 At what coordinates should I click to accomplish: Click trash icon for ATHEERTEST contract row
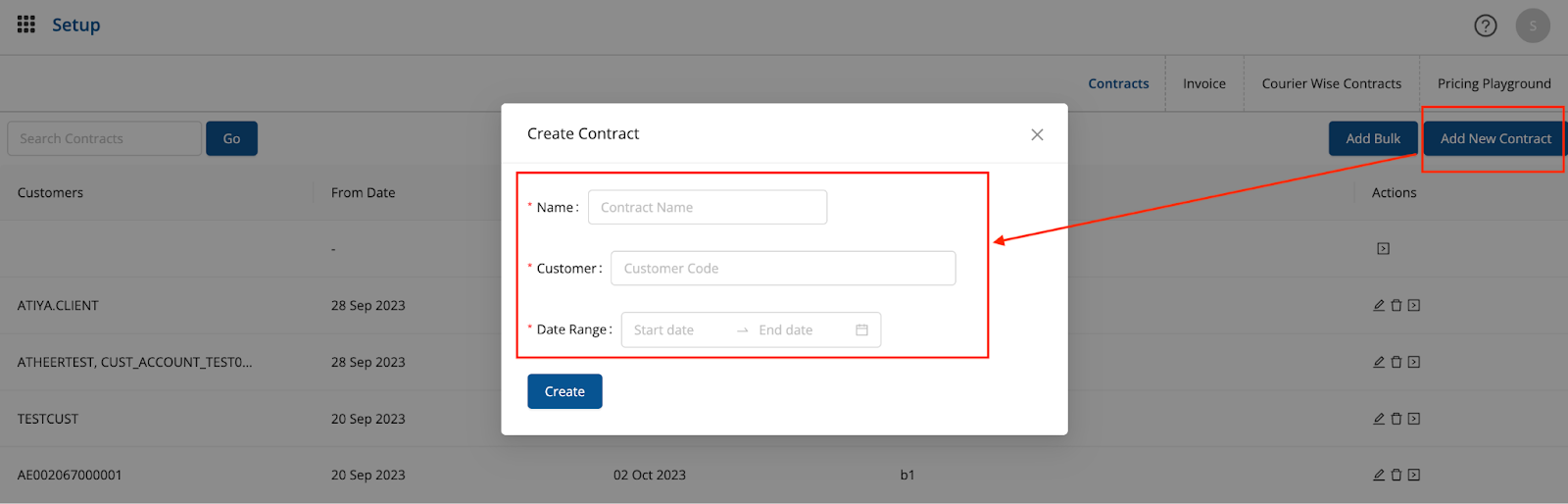tap(1396, 363)
